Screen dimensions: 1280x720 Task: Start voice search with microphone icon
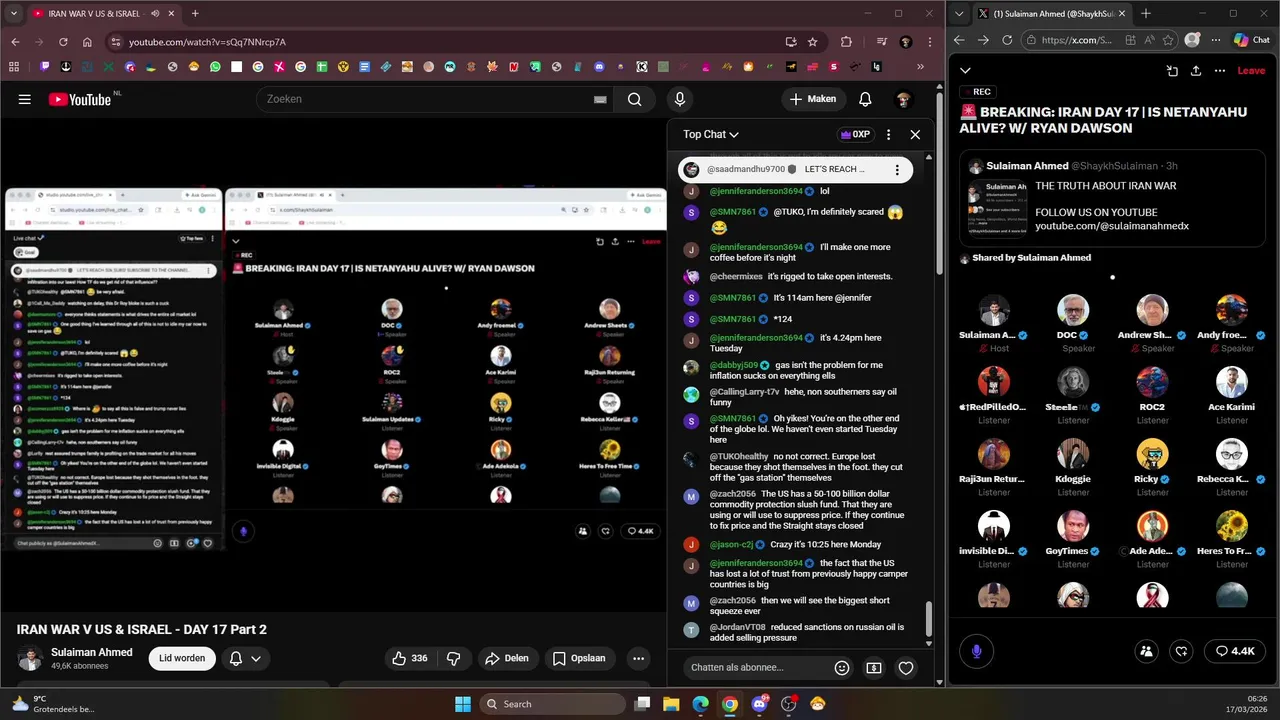[x=680, y=99]
